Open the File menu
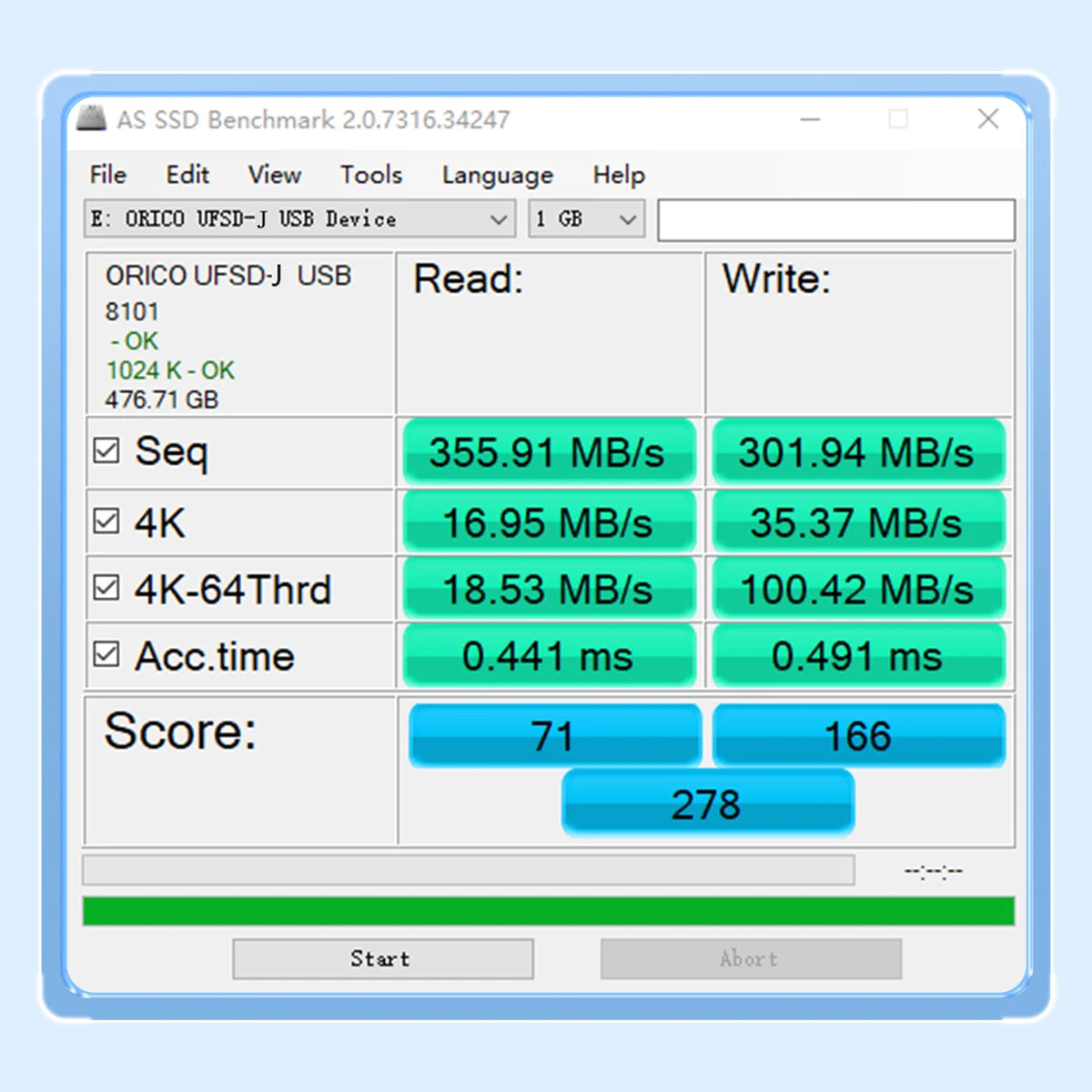This screenshot has width=1092, height=1092. pyautogui.click(x=107, y=175)
